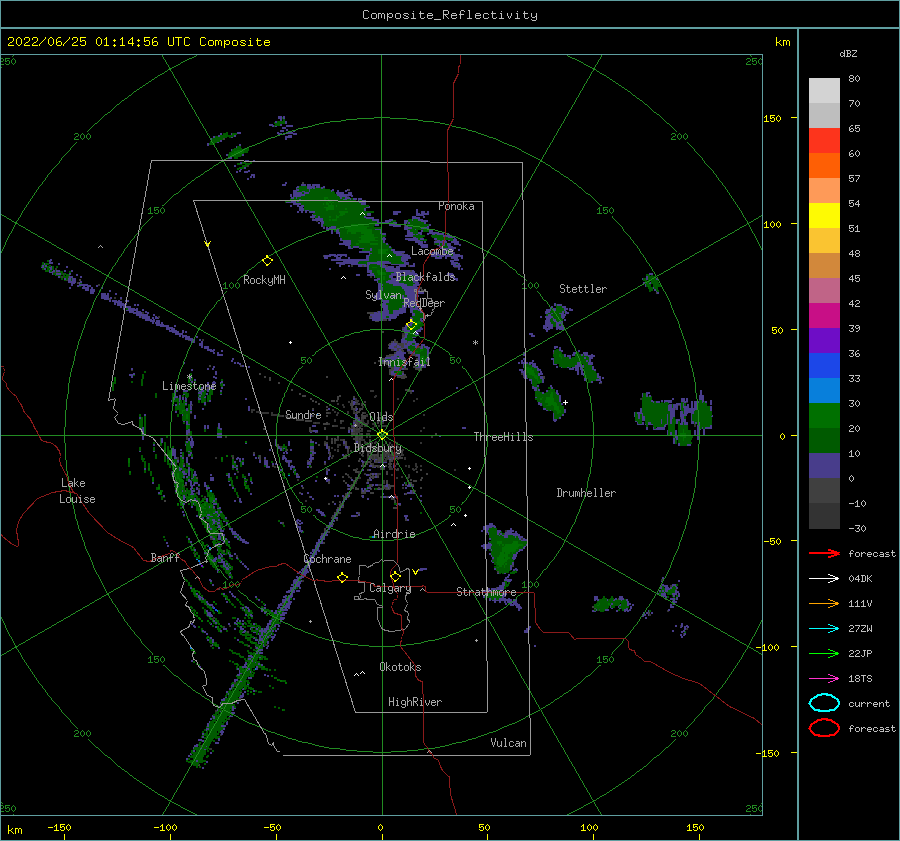
Task: Click the Airdrie city label
Action: pos(394,534)
